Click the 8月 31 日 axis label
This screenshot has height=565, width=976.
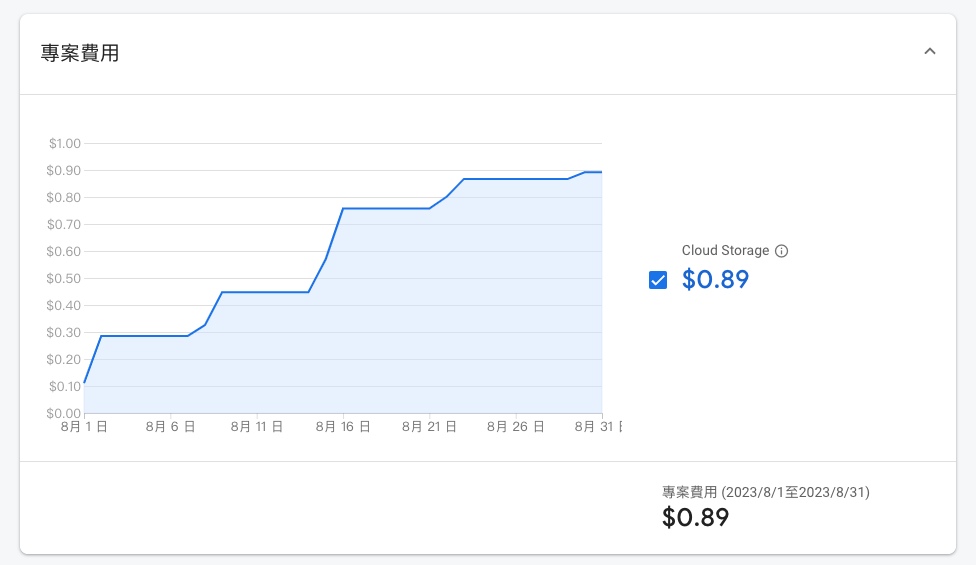(x=598, y=427)
